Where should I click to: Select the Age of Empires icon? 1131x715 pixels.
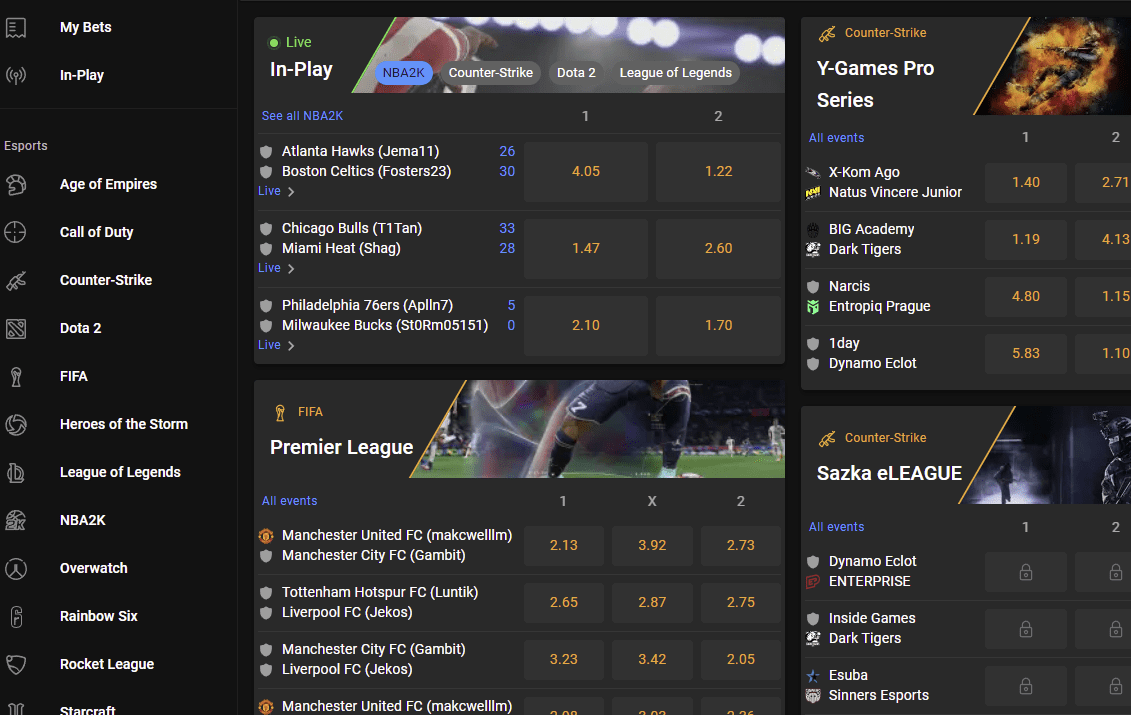[16, 184]
